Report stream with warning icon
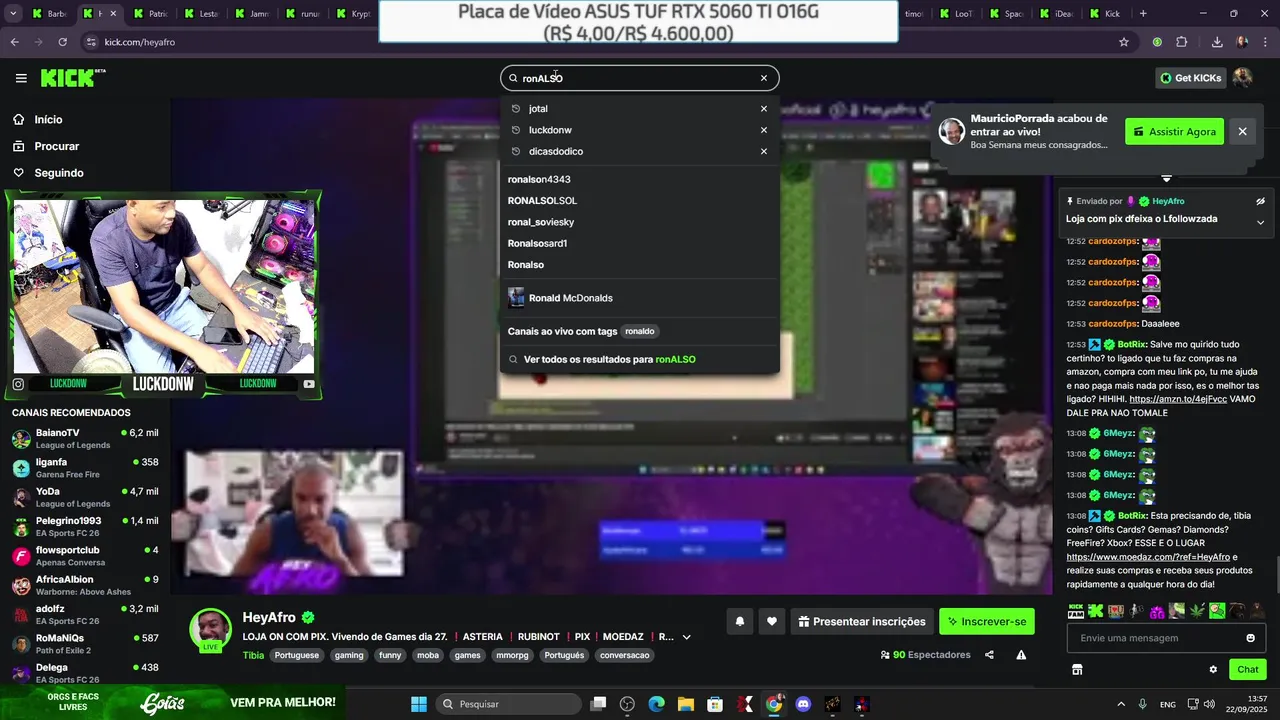The width and height of the screenshot is (1280, 720). click(x=1021, y=655)
